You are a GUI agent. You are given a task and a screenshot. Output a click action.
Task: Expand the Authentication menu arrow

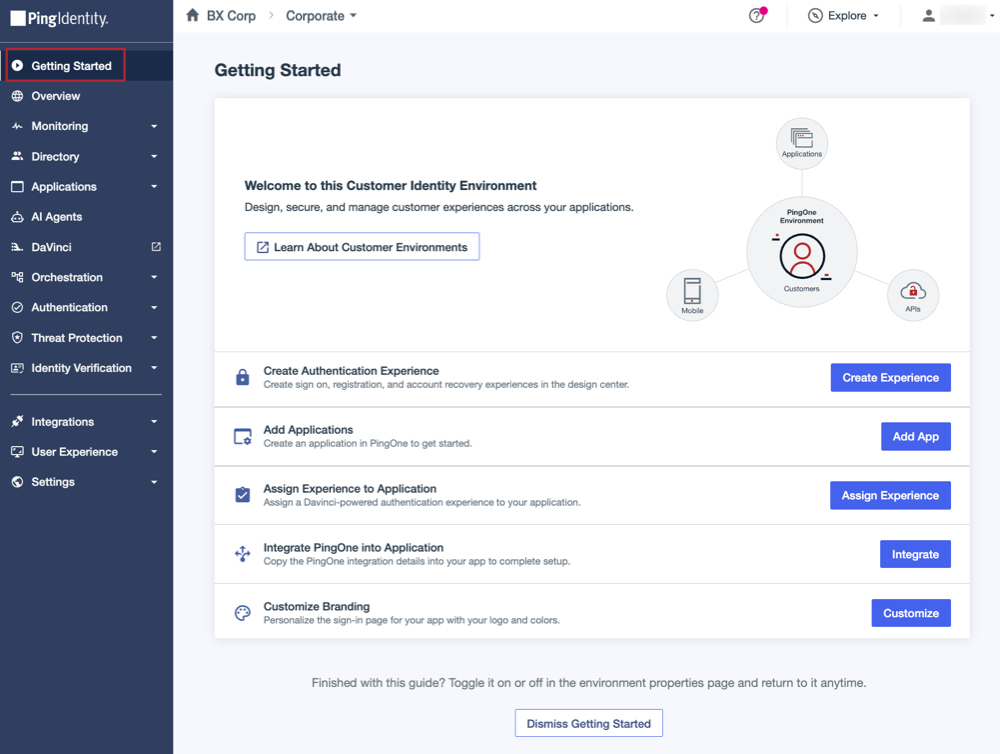154,307
